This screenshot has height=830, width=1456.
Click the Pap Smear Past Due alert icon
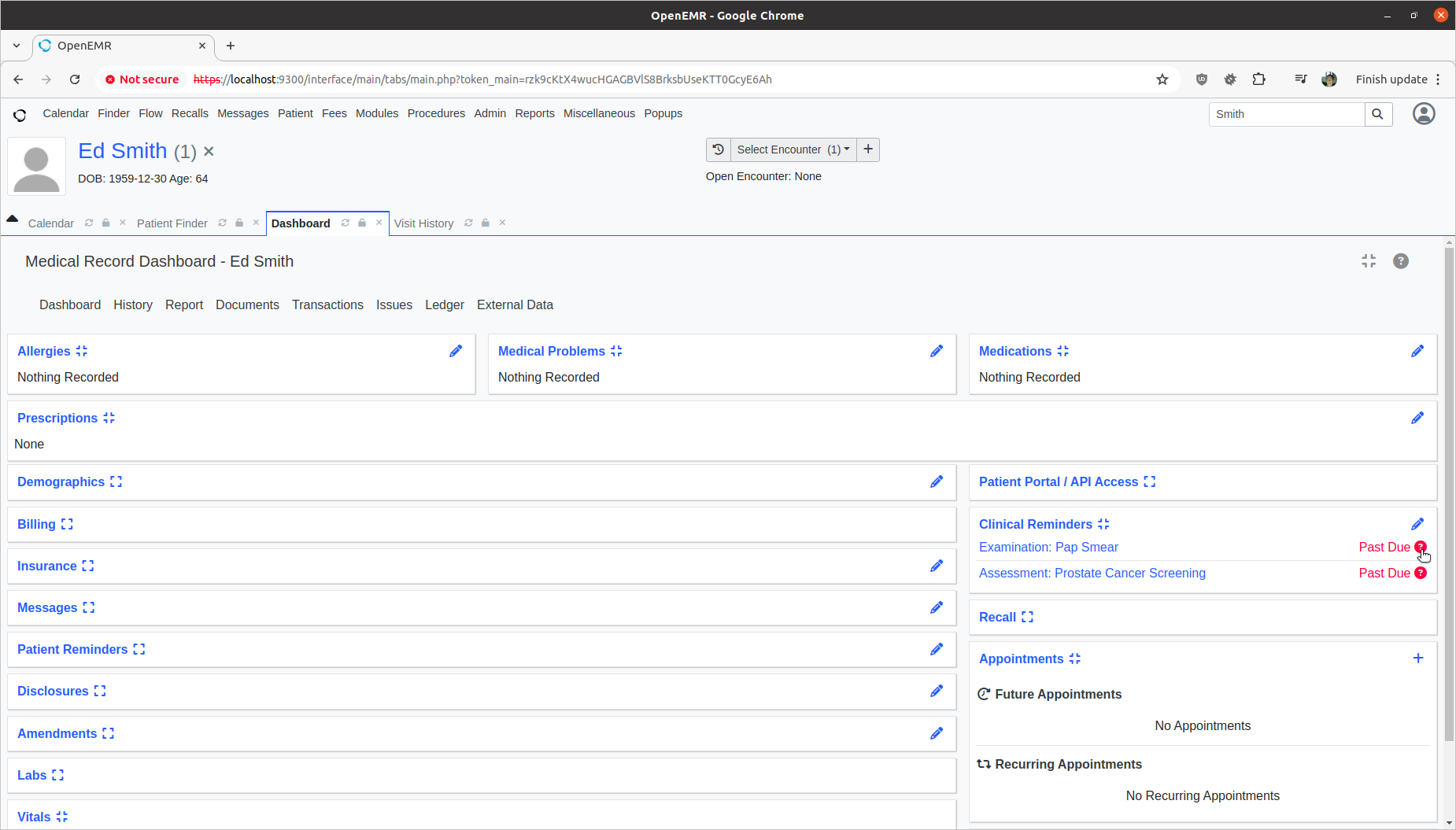click(1420, 547)
